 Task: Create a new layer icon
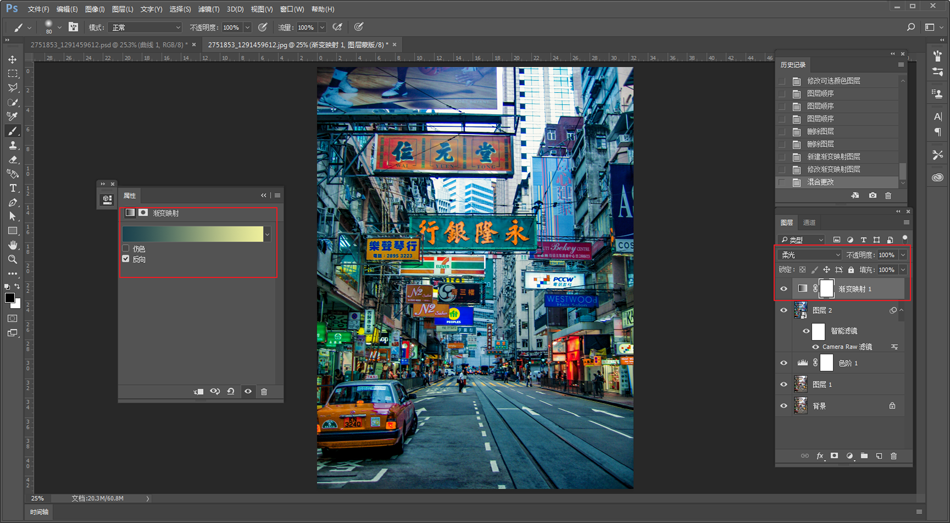879,456
